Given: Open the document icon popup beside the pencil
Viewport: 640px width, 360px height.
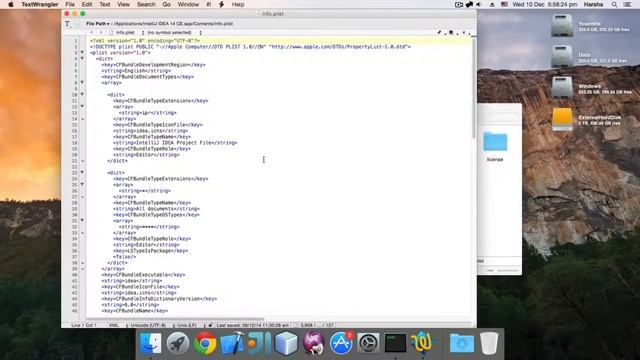Looking at the screenshot, I should click(x=451, y=32).
